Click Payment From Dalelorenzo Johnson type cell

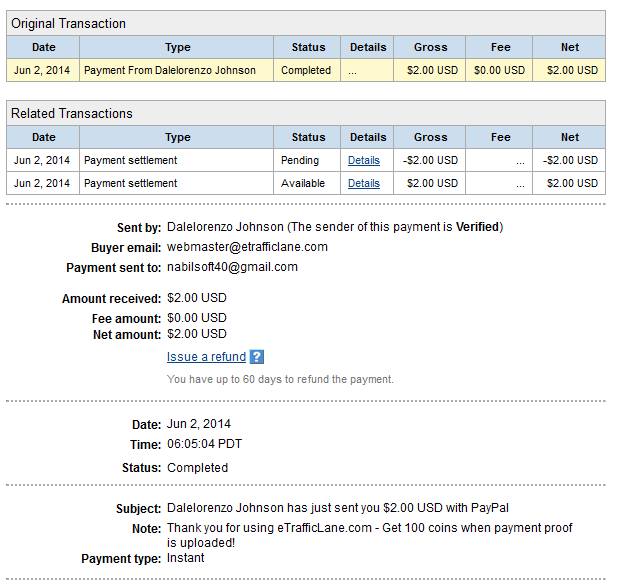[x=176, y=70]
